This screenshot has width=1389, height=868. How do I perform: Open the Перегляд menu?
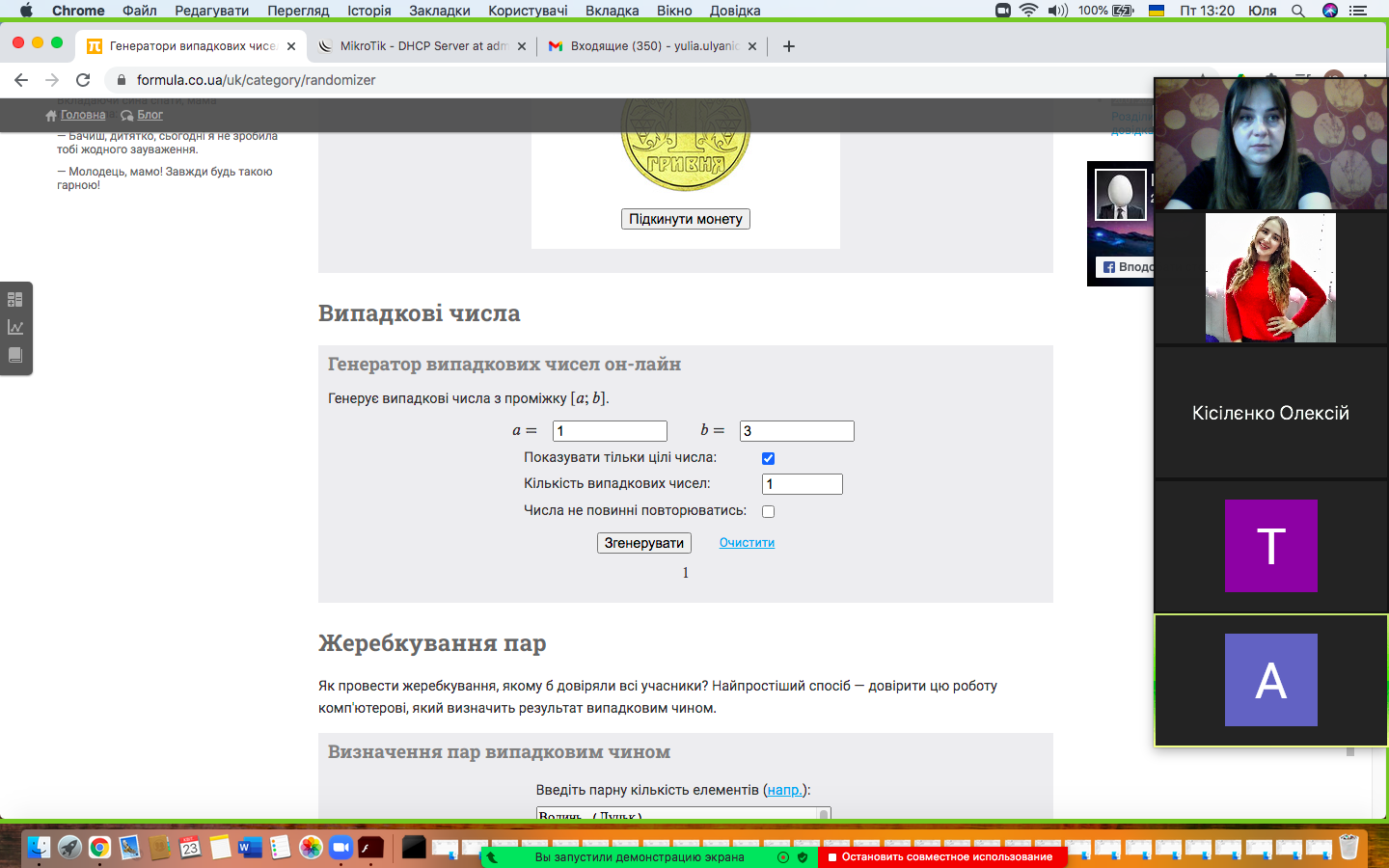(298, 11)
